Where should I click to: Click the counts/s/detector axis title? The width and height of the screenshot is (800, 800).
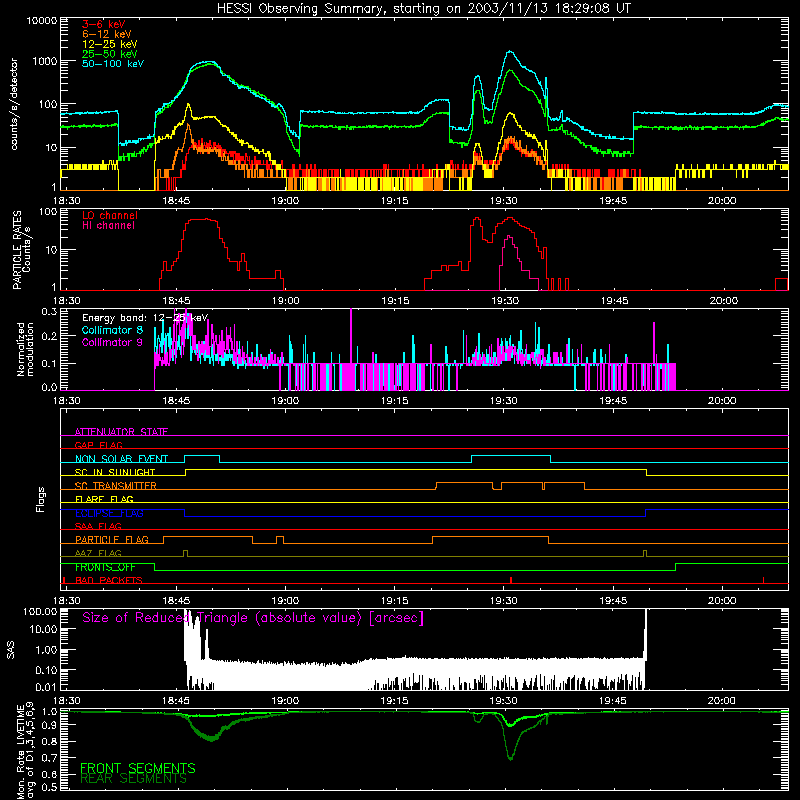pyautogui.click(x=14, y=104)
